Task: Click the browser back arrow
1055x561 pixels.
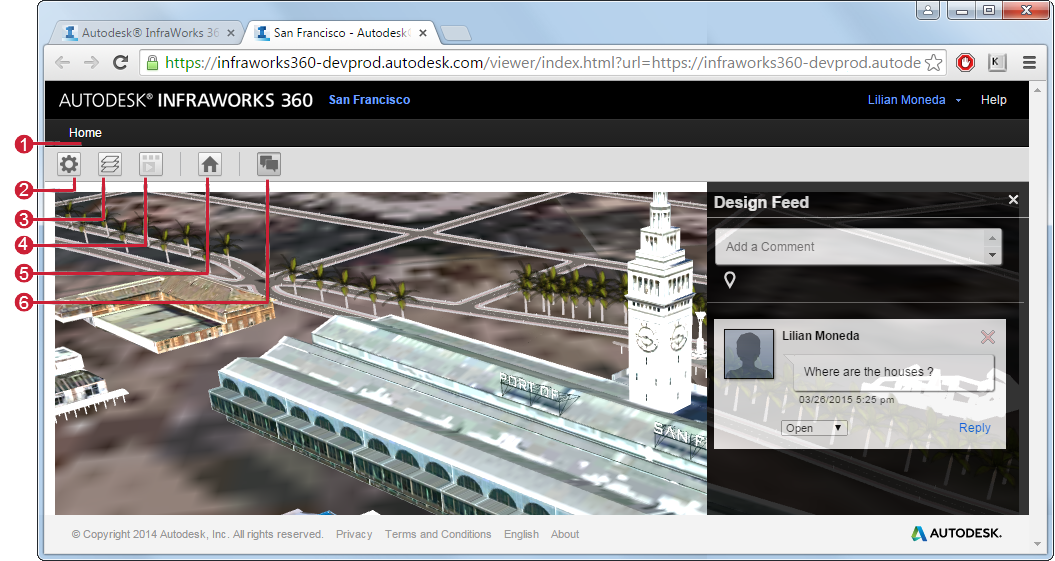Action: pyautogui.click(x=63, y=63)
